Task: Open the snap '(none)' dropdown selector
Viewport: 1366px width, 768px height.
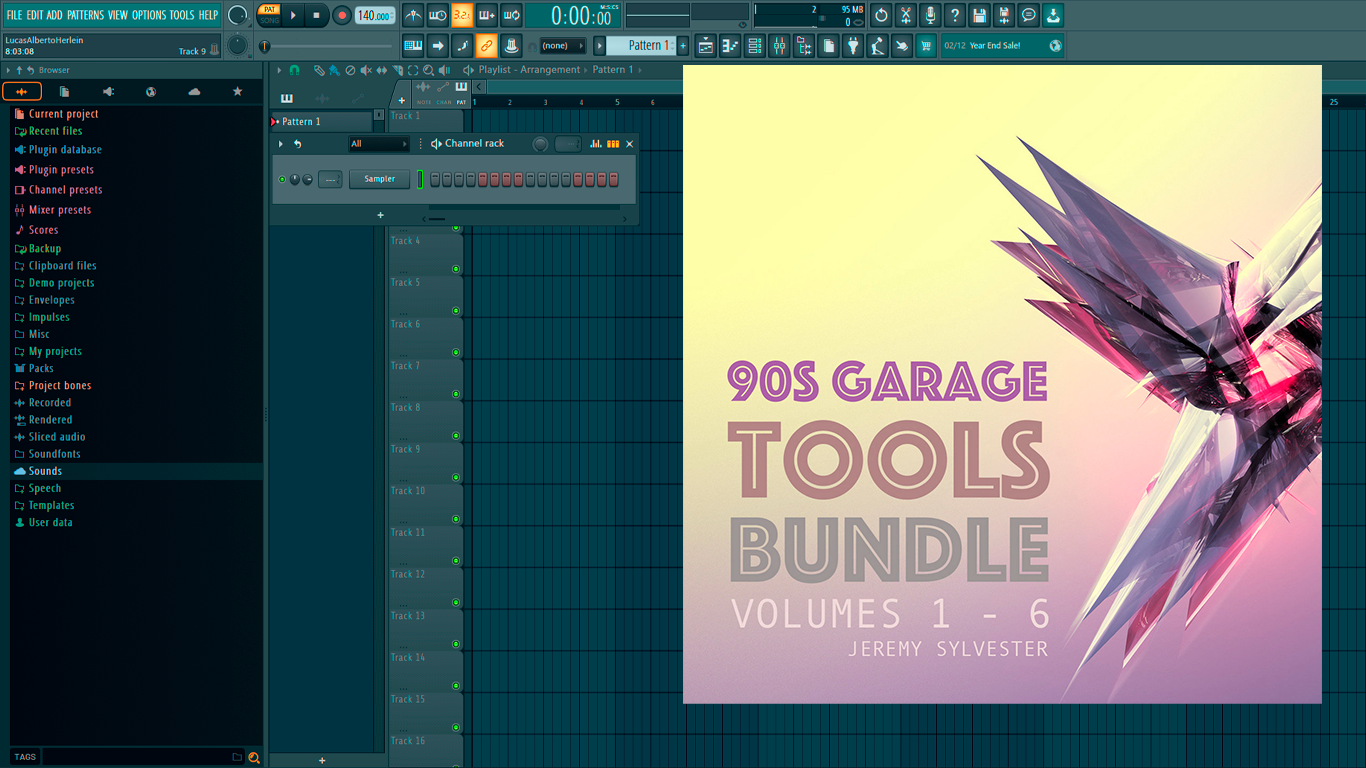Action: [x=563, y=45]
